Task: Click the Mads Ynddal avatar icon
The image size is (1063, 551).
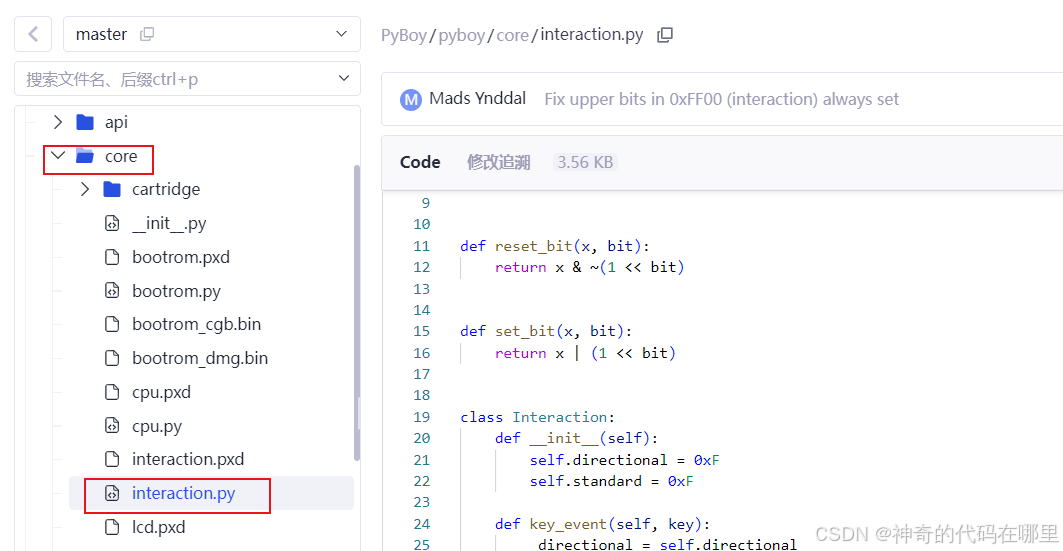Action: [410, 100]
